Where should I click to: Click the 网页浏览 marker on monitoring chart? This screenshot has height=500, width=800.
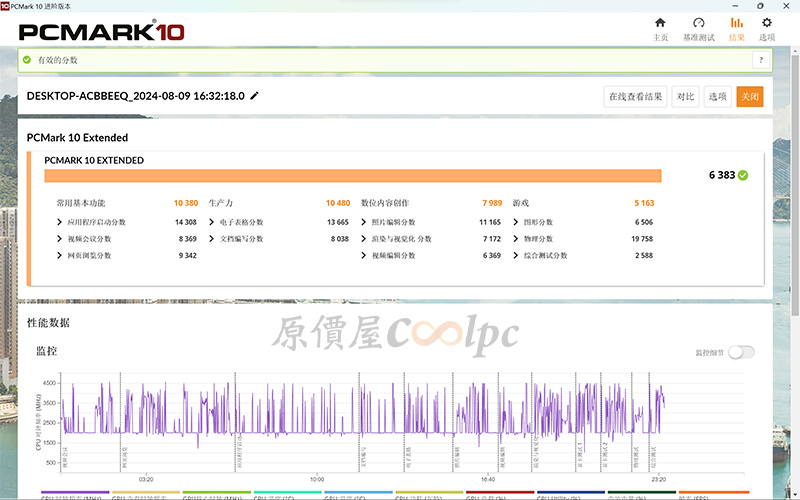point(121,458)
